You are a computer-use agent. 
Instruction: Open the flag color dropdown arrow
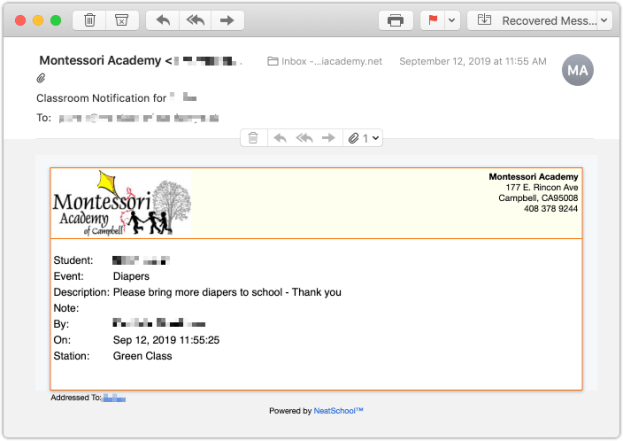point(452,20)
